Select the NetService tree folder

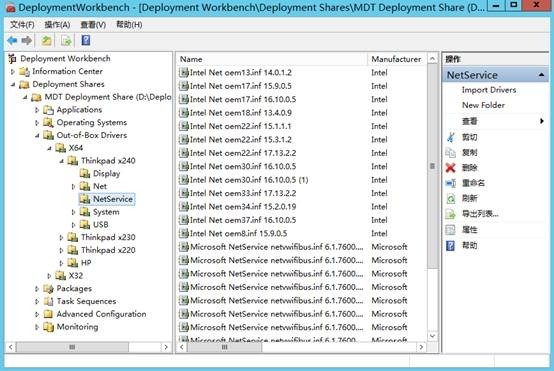tap(113, 199)
